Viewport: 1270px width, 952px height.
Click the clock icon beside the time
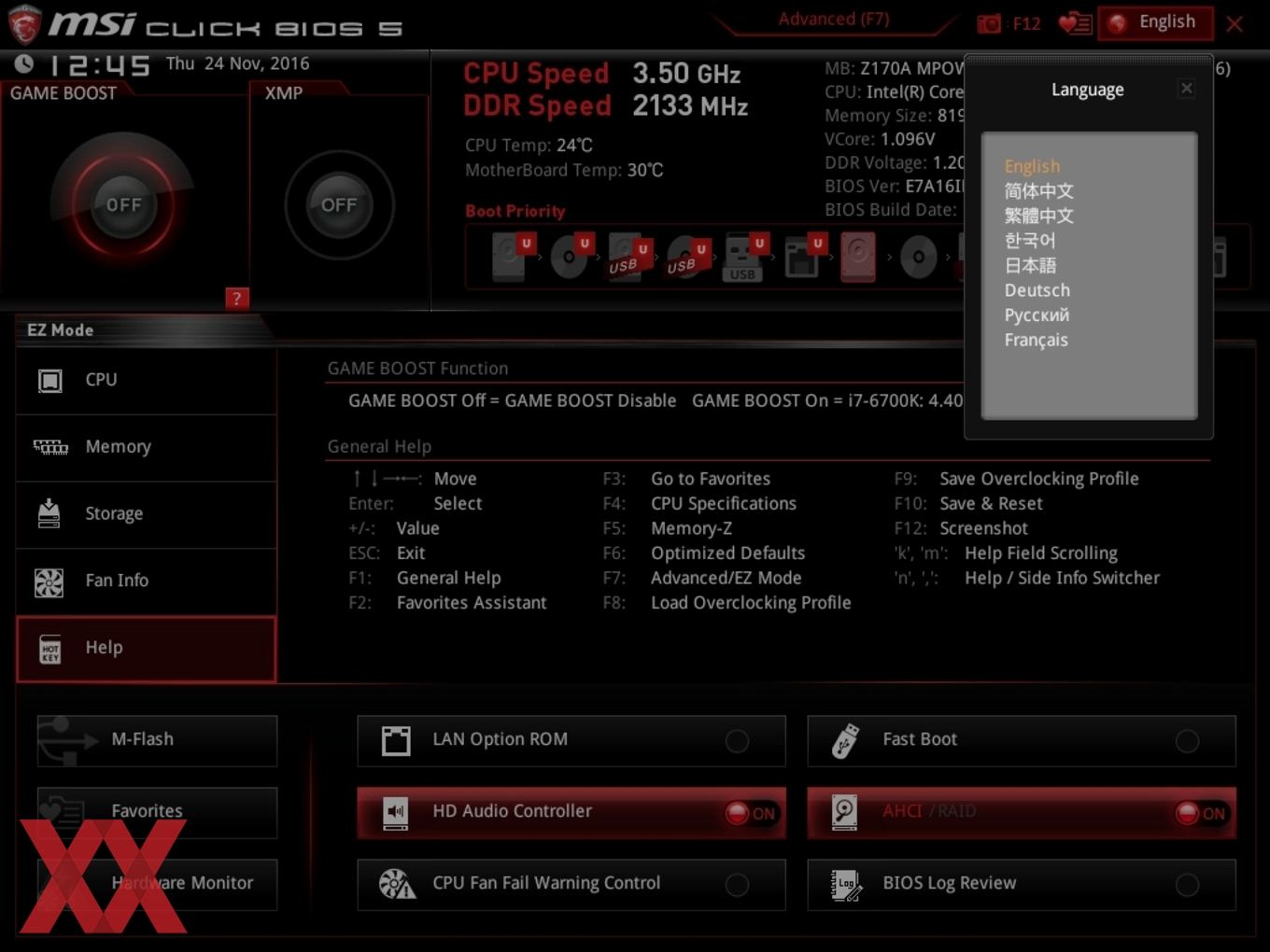click(x=24, y=64)
